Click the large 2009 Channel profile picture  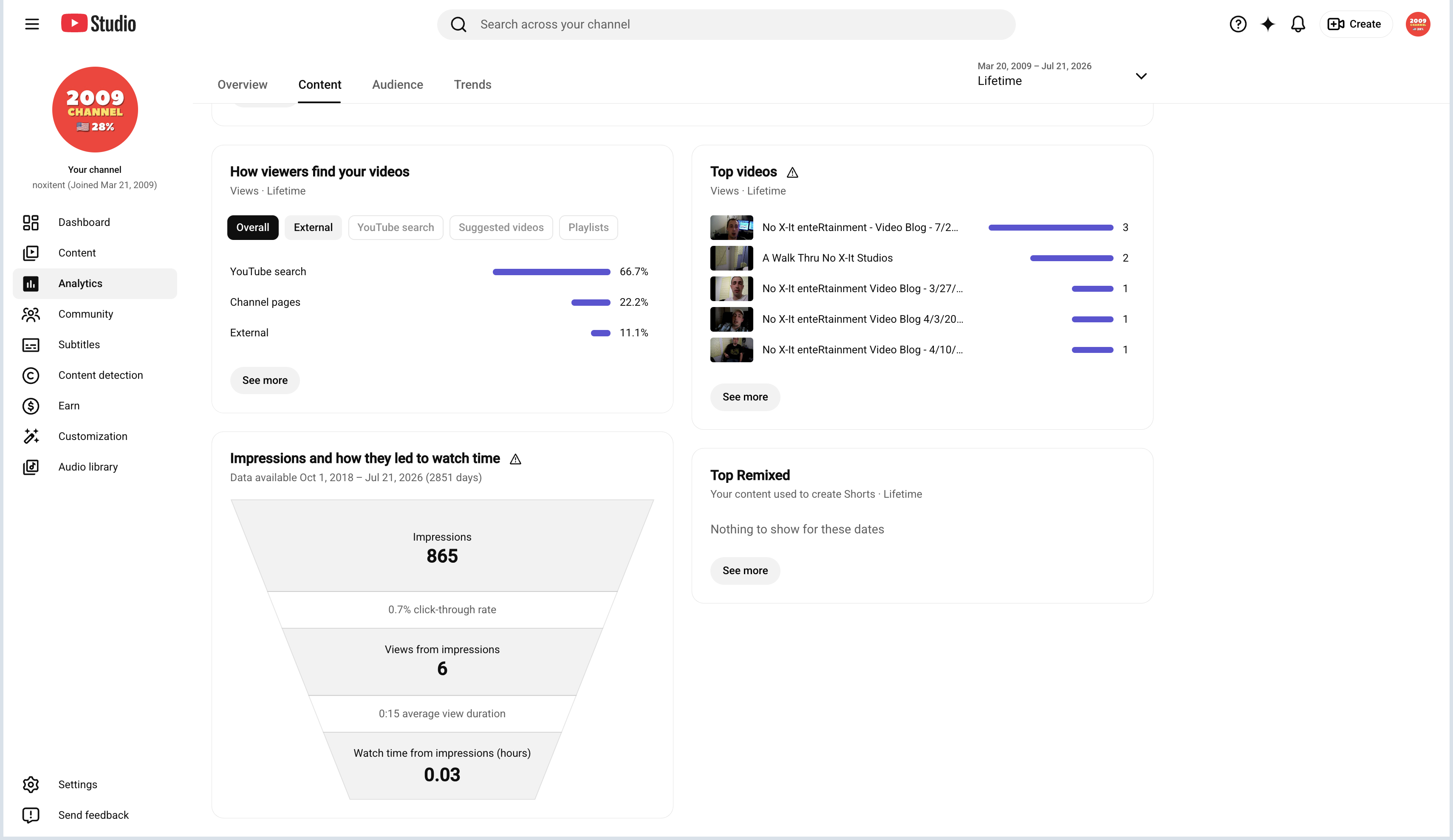[95, 110]
